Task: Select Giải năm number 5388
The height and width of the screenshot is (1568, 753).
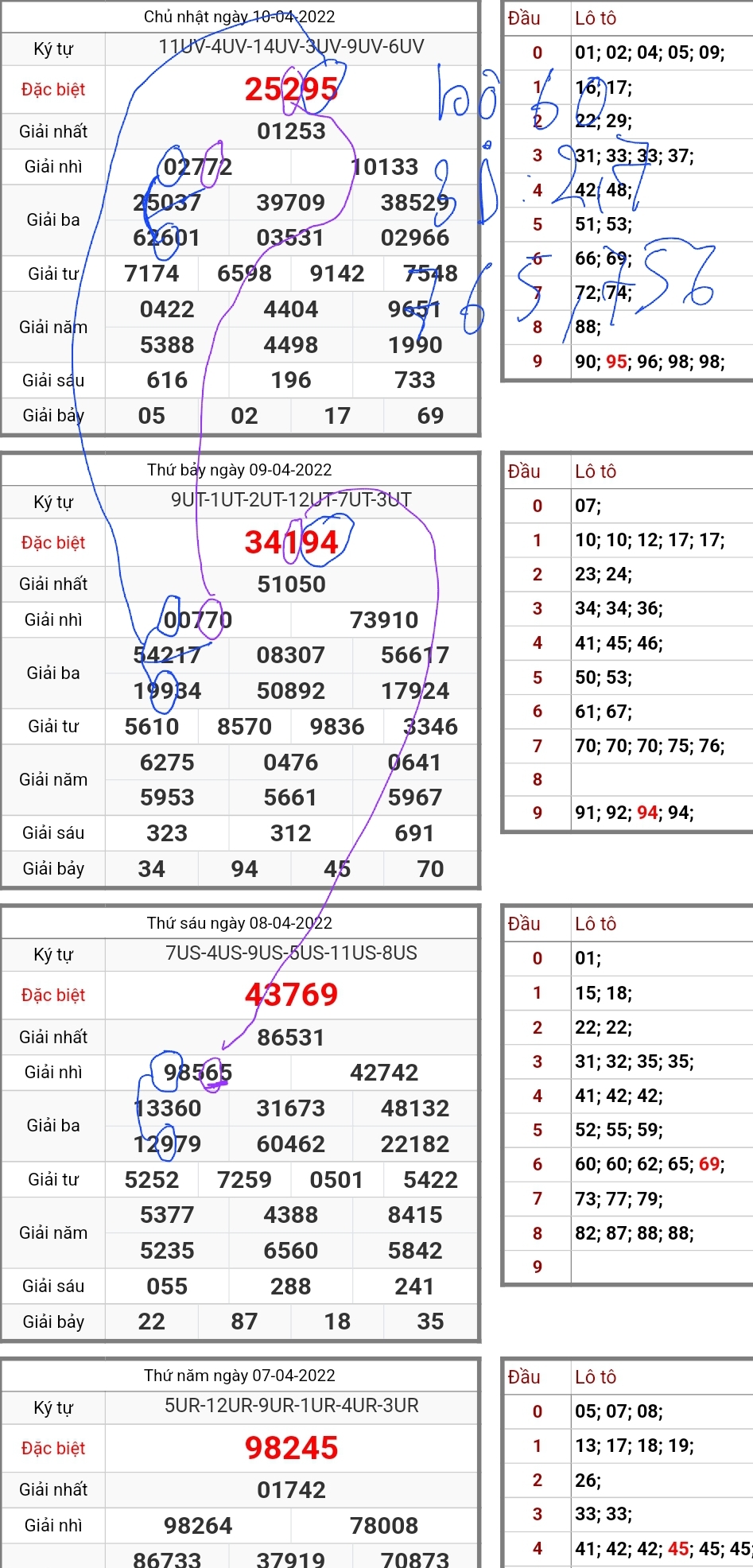Action: click(167, 345)
